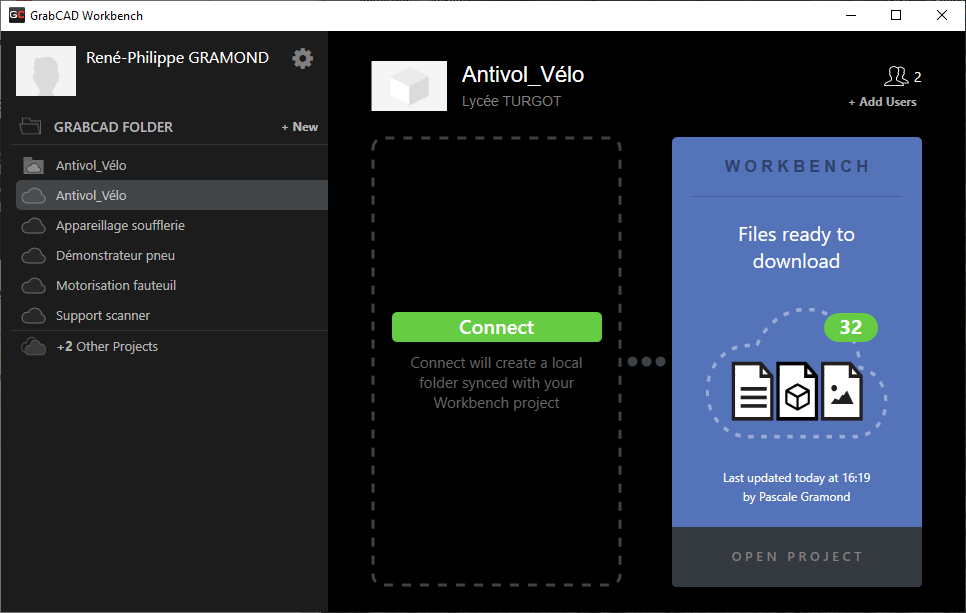Click the Last updated today at 16:19 text
The height and width of the screenshot is (613, 966).
(797, 478)
